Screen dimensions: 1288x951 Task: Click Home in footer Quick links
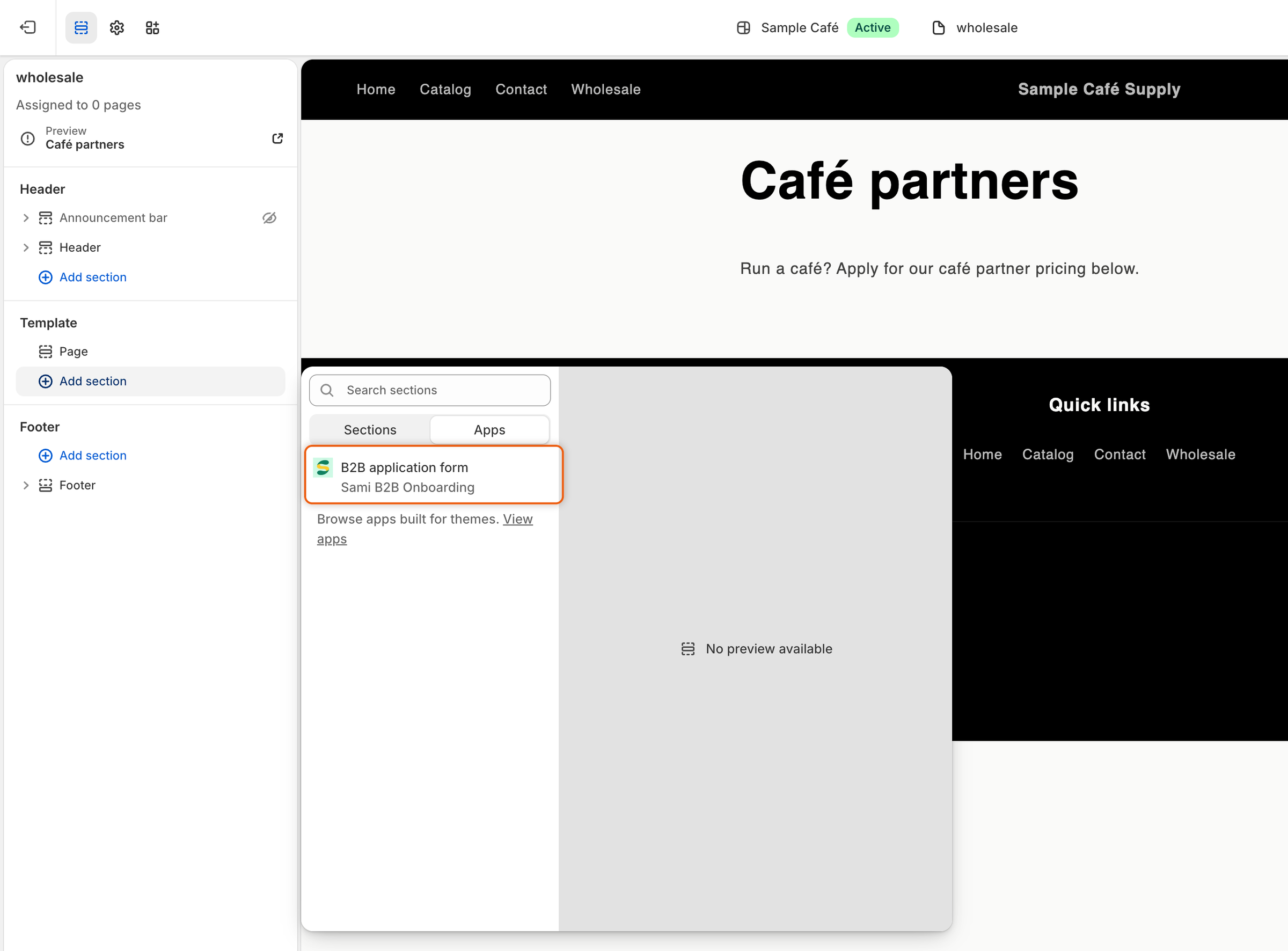coord(983,454)
